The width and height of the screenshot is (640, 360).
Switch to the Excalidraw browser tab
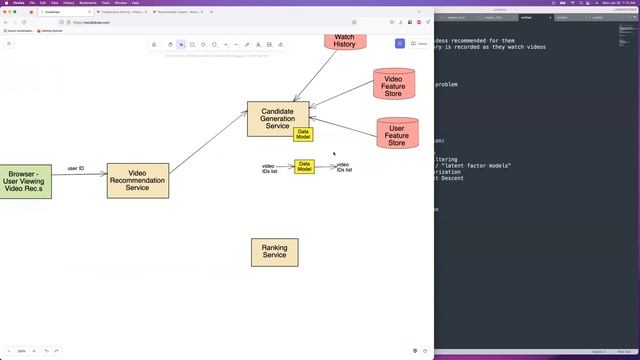coord(65,12)
